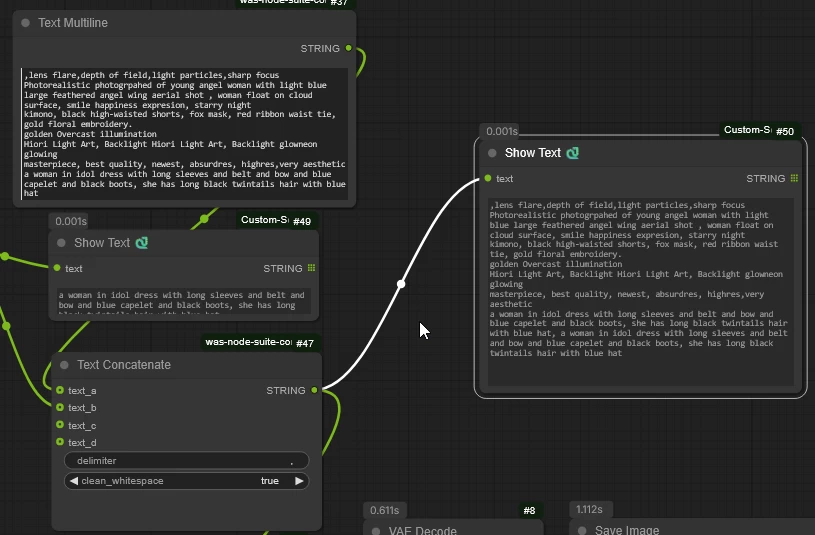Click the text_d input port on Text Concatenate
This screenshot has width=815, height=535.
click(60, 443)
